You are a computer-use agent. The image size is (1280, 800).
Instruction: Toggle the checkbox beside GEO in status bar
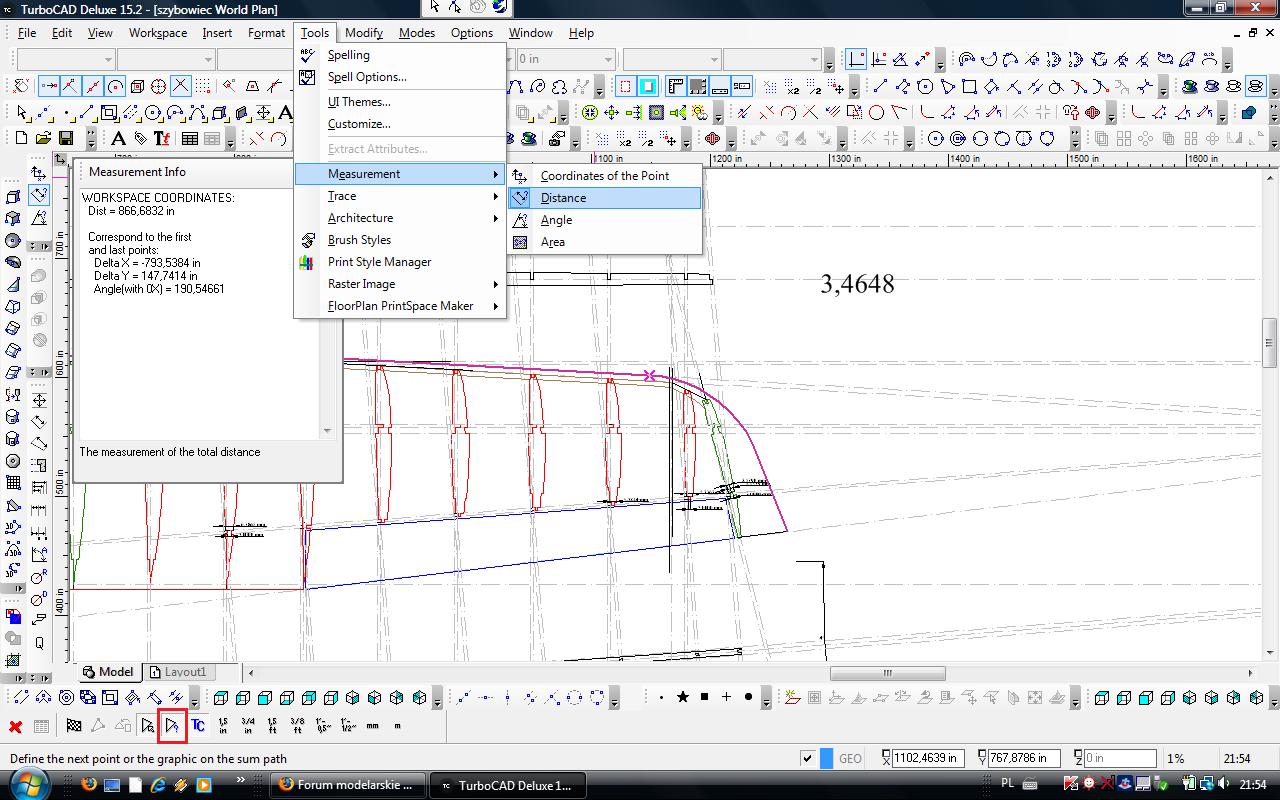click(x=807, y=759)
